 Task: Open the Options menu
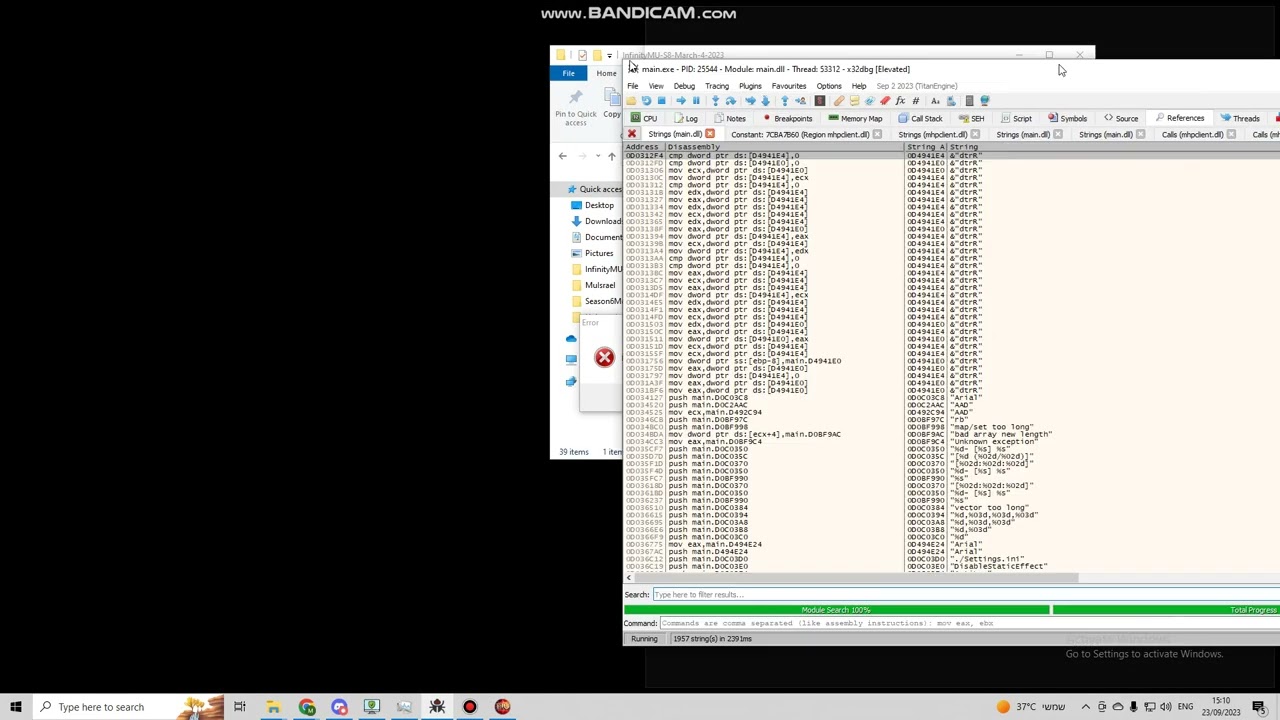coord(829,86)
